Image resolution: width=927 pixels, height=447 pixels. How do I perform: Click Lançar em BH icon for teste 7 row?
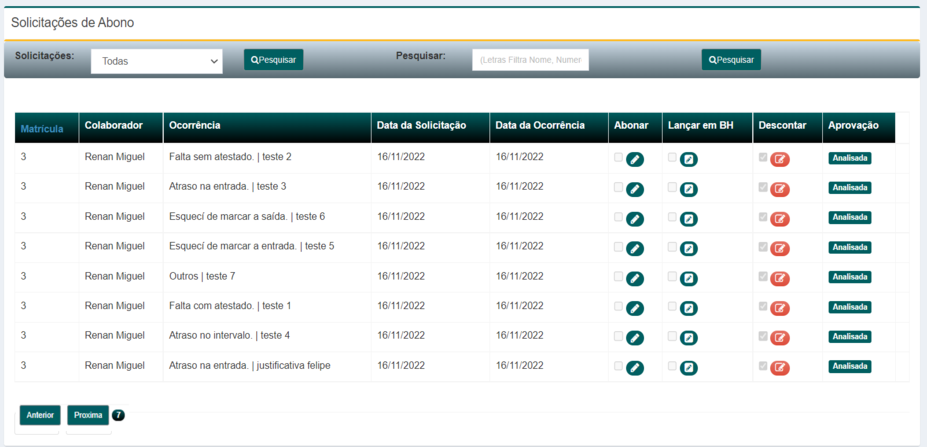(689, 278)
